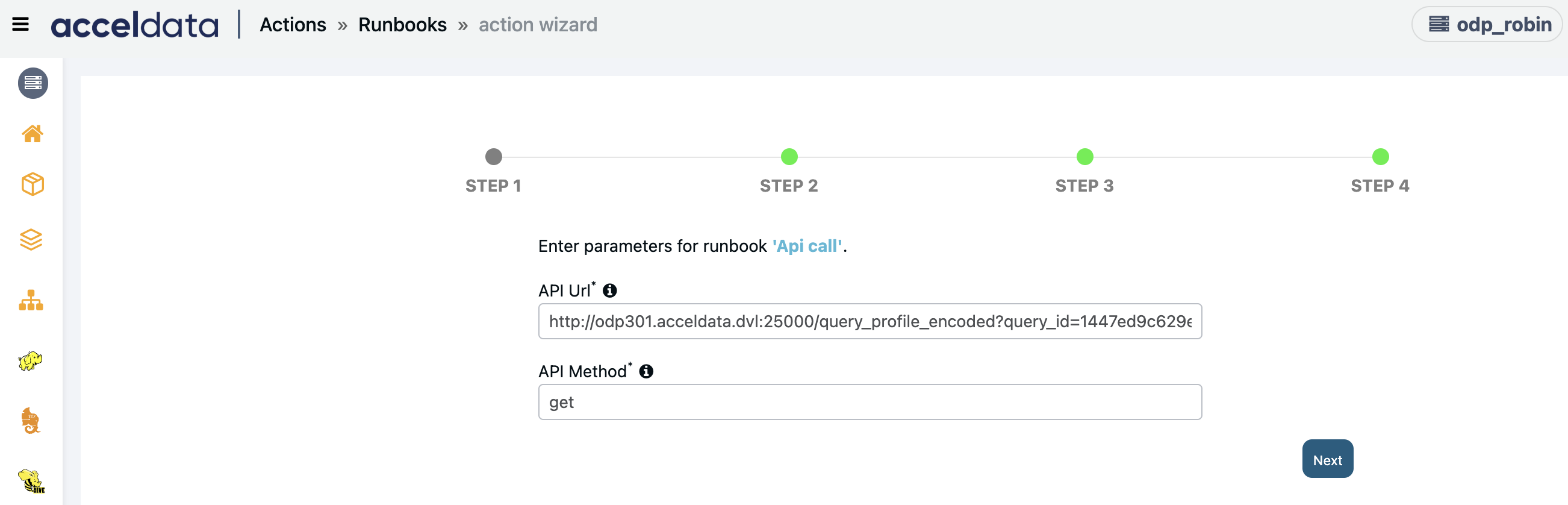Click the STEP 2 green marker

[x=789, y=157]
